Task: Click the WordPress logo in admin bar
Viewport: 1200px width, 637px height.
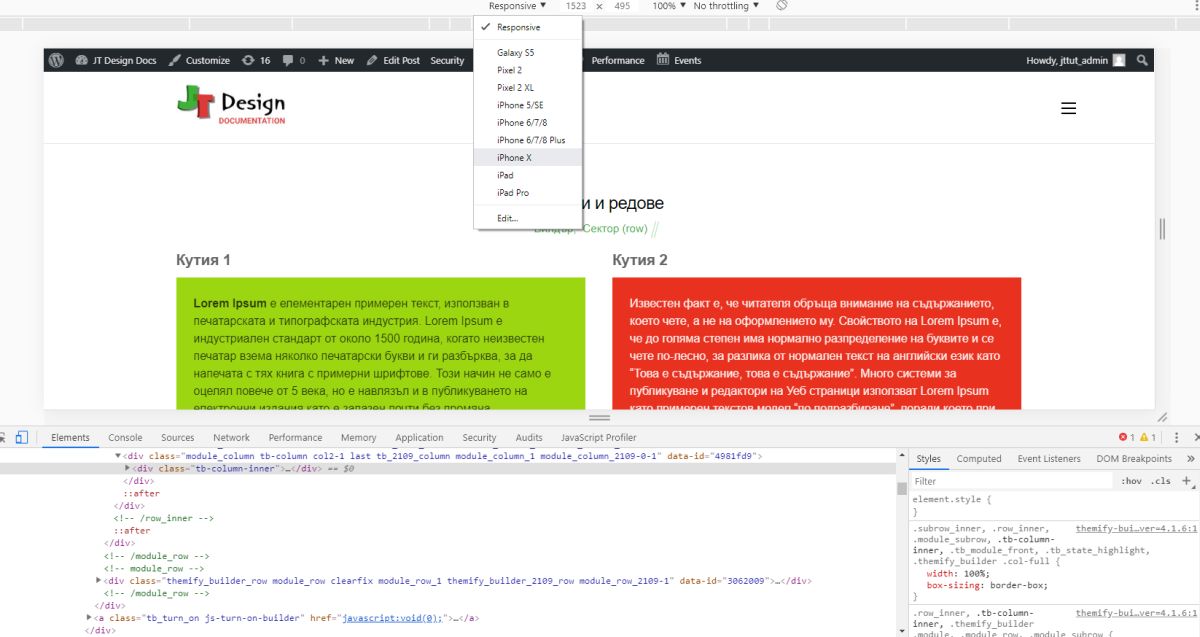Action: 56,60
